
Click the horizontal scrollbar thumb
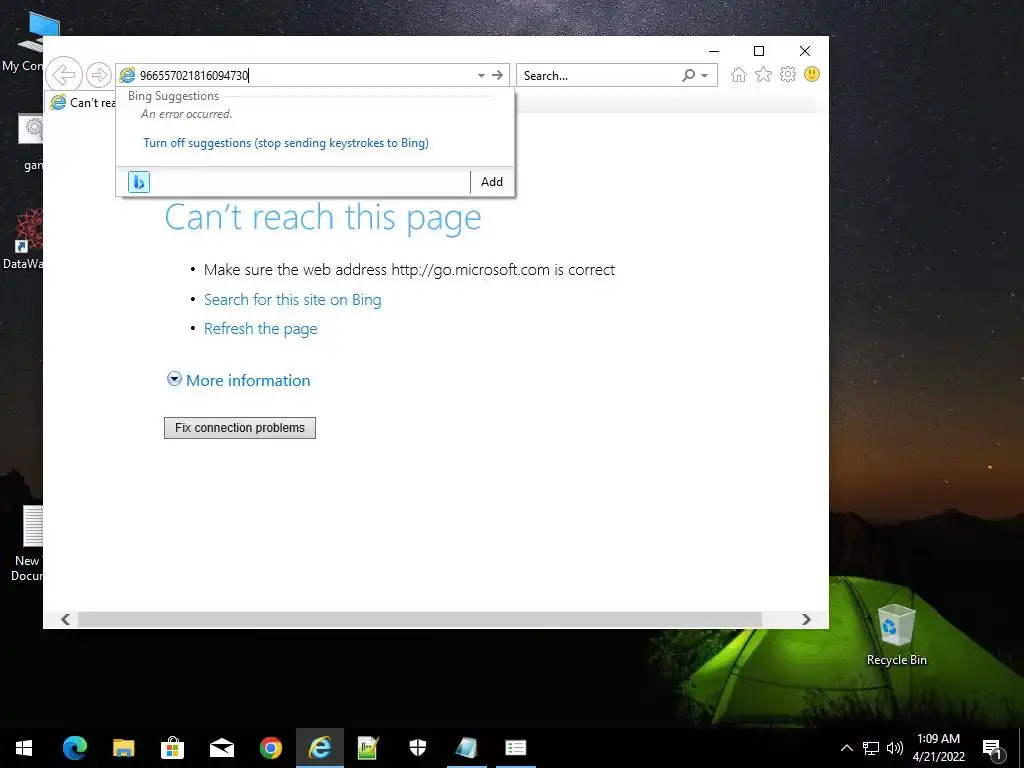pyautogui.click(x=420, y=619)
